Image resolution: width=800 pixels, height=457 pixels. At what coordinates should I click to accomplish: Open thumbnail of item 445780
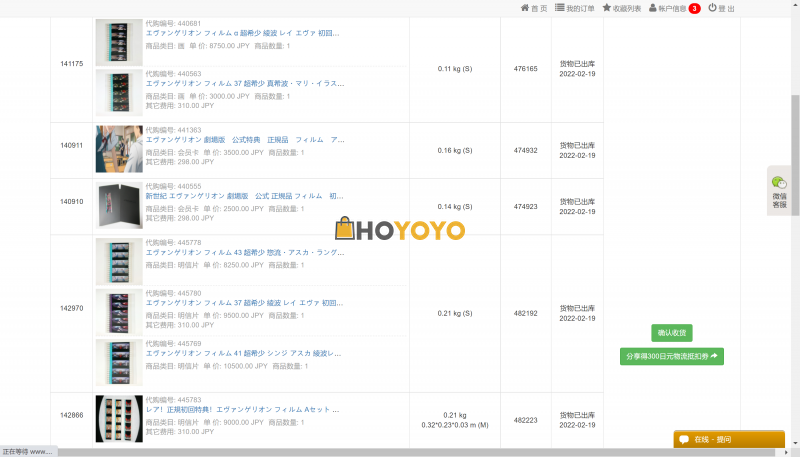coord(119,312)
